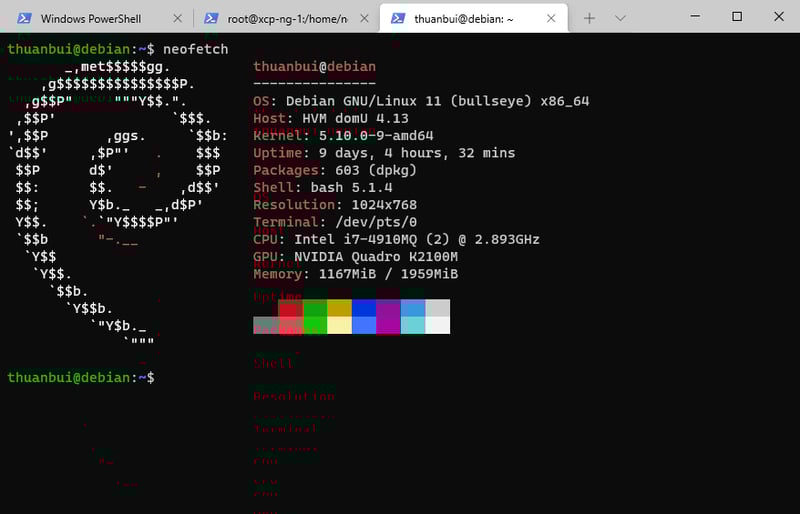Click the neofetch command text
Screen dimensions: 800x514
pyautogui.click(x=196, y=49)
